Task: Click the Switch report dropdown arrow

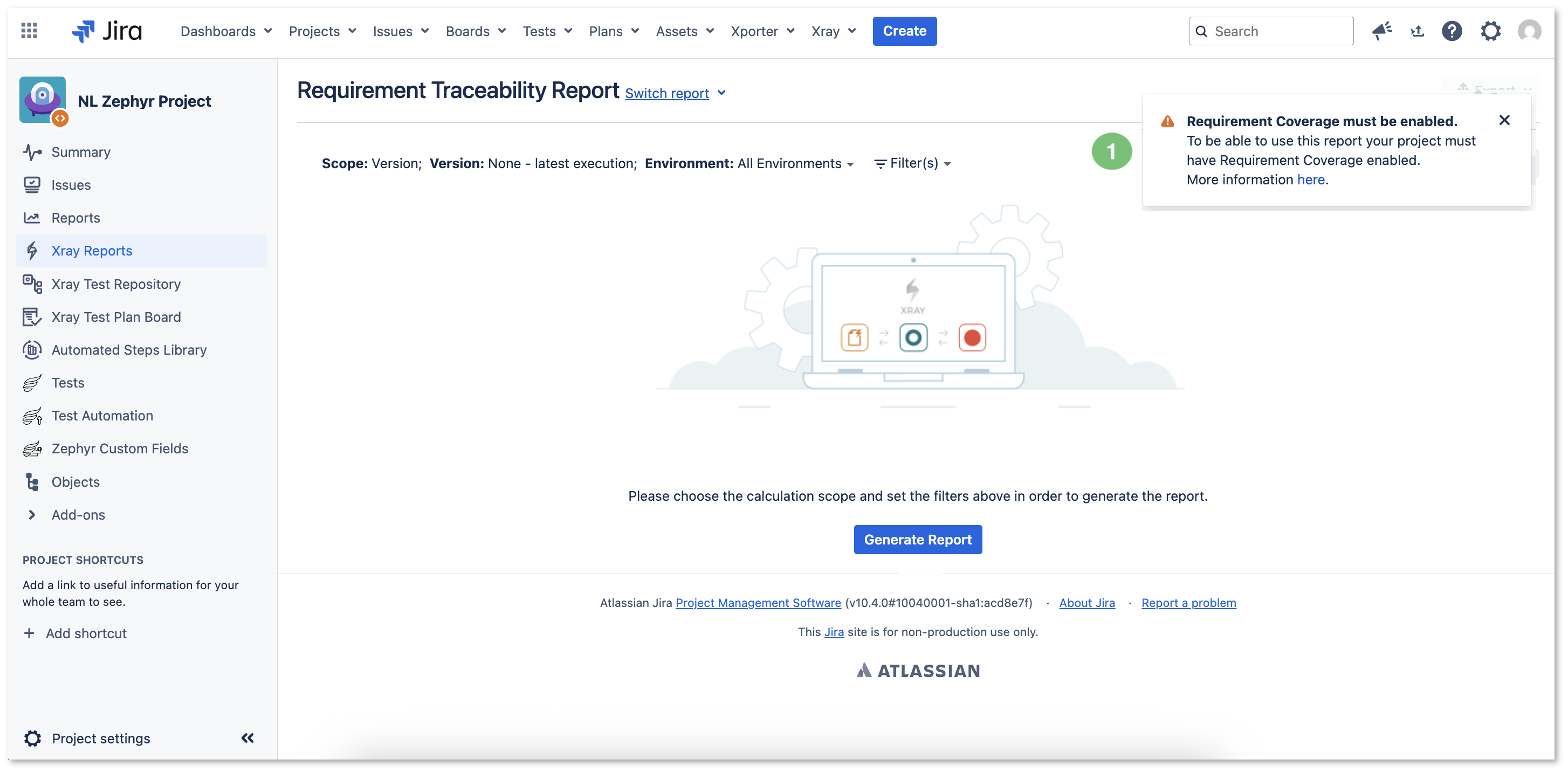Action: click(721, 93)
